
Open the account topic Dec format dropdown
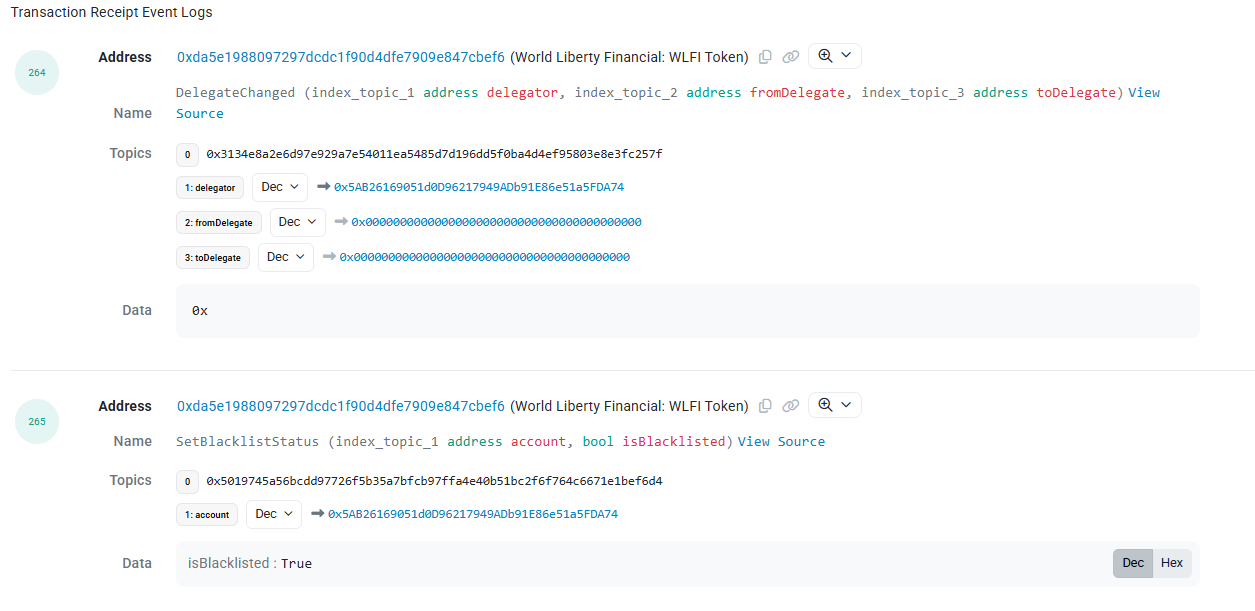point(274,514)
